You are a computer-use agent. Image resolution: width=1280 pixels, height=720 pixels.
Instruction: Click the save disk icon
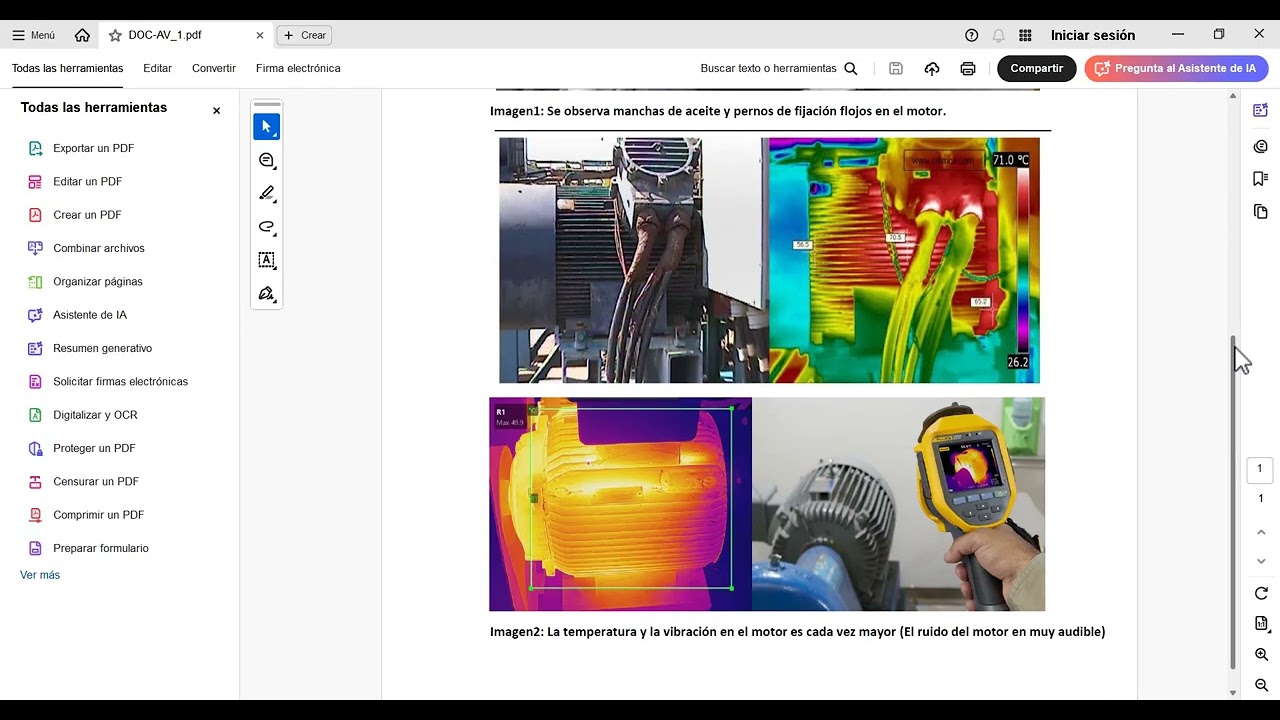coord(896,68)
